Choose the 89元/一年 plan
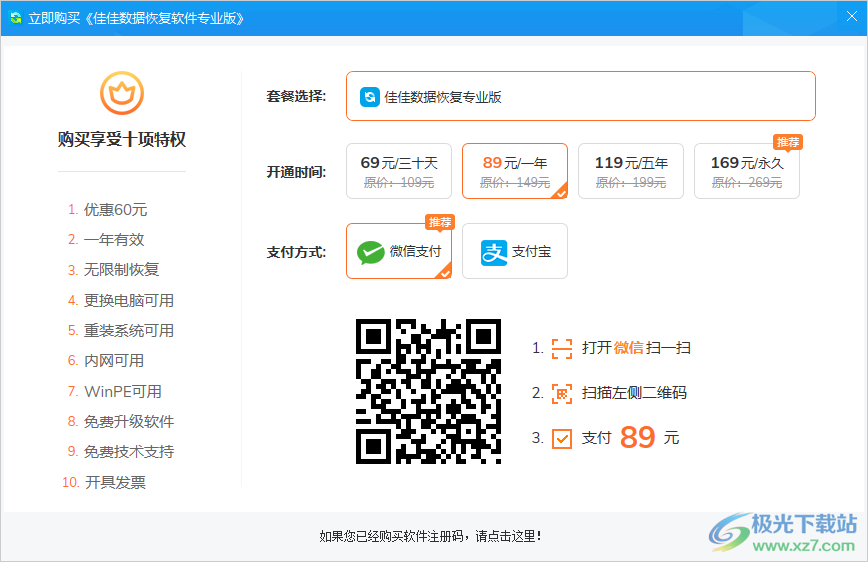The height and width of the screenshot is (562, 868). tap(515, 171)
